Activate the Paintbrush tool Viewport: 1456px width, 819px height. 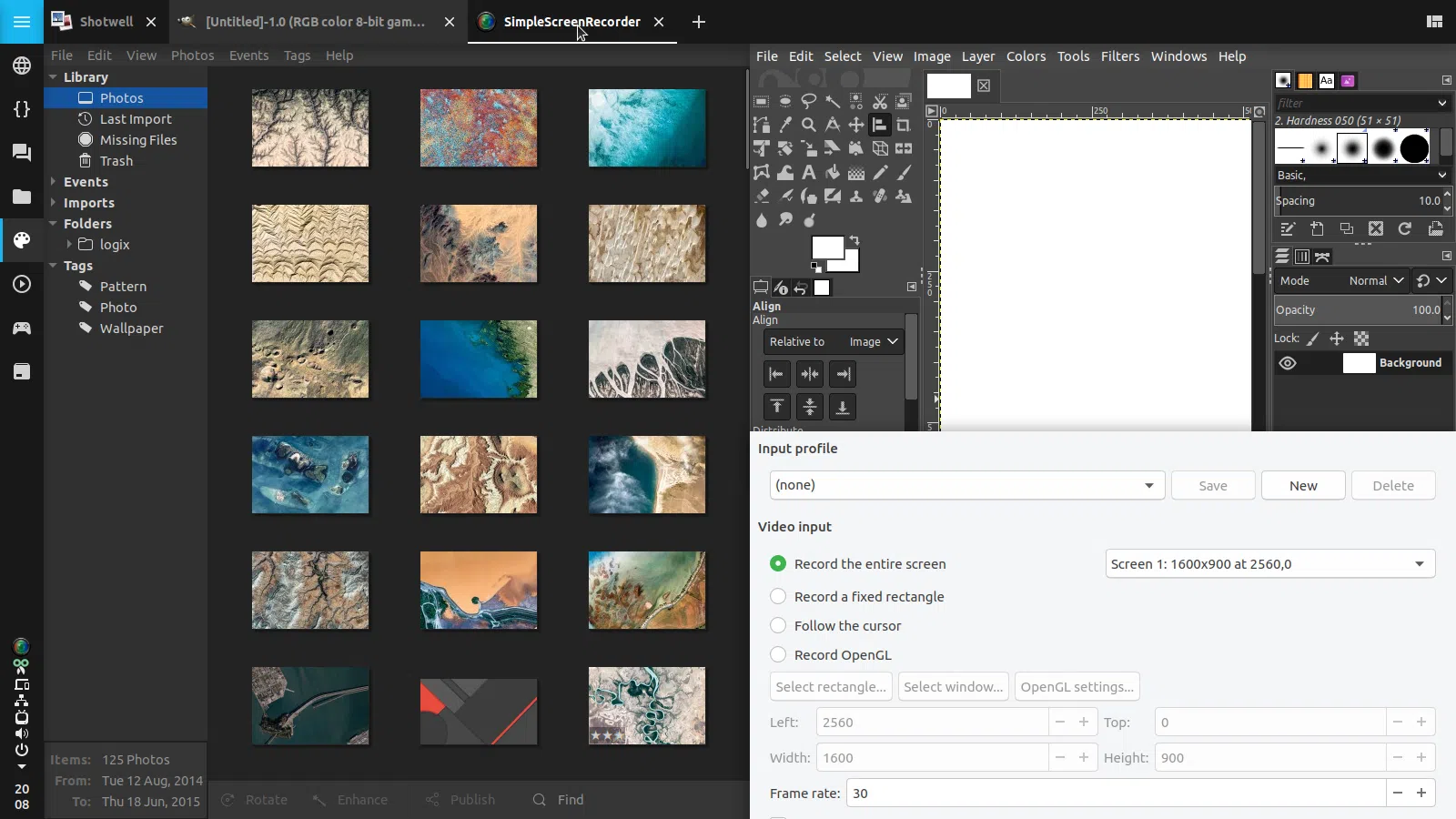[904, 173]
